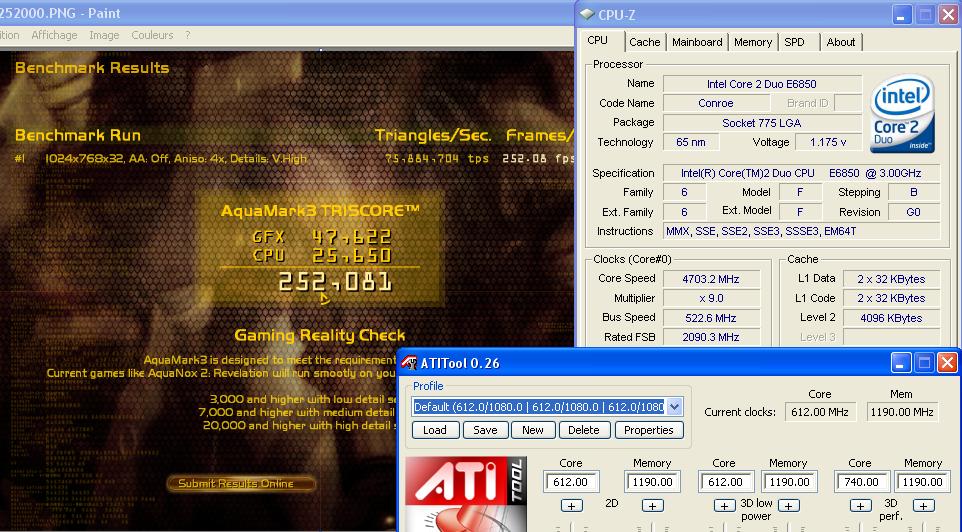Click the CPU-Z title bar icon
Image resolution: width=962 pixels, height=532 pixels.
pos(587,13)
